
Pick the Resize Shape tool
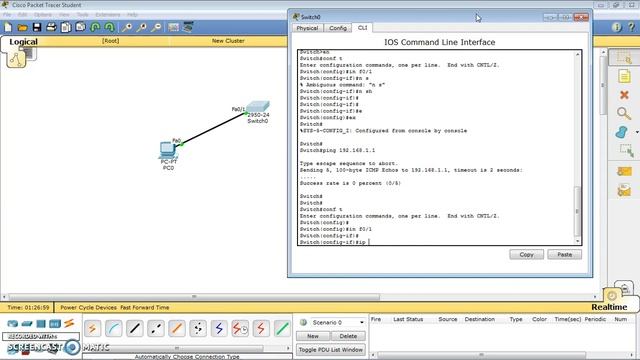click(x=626, y=151)
